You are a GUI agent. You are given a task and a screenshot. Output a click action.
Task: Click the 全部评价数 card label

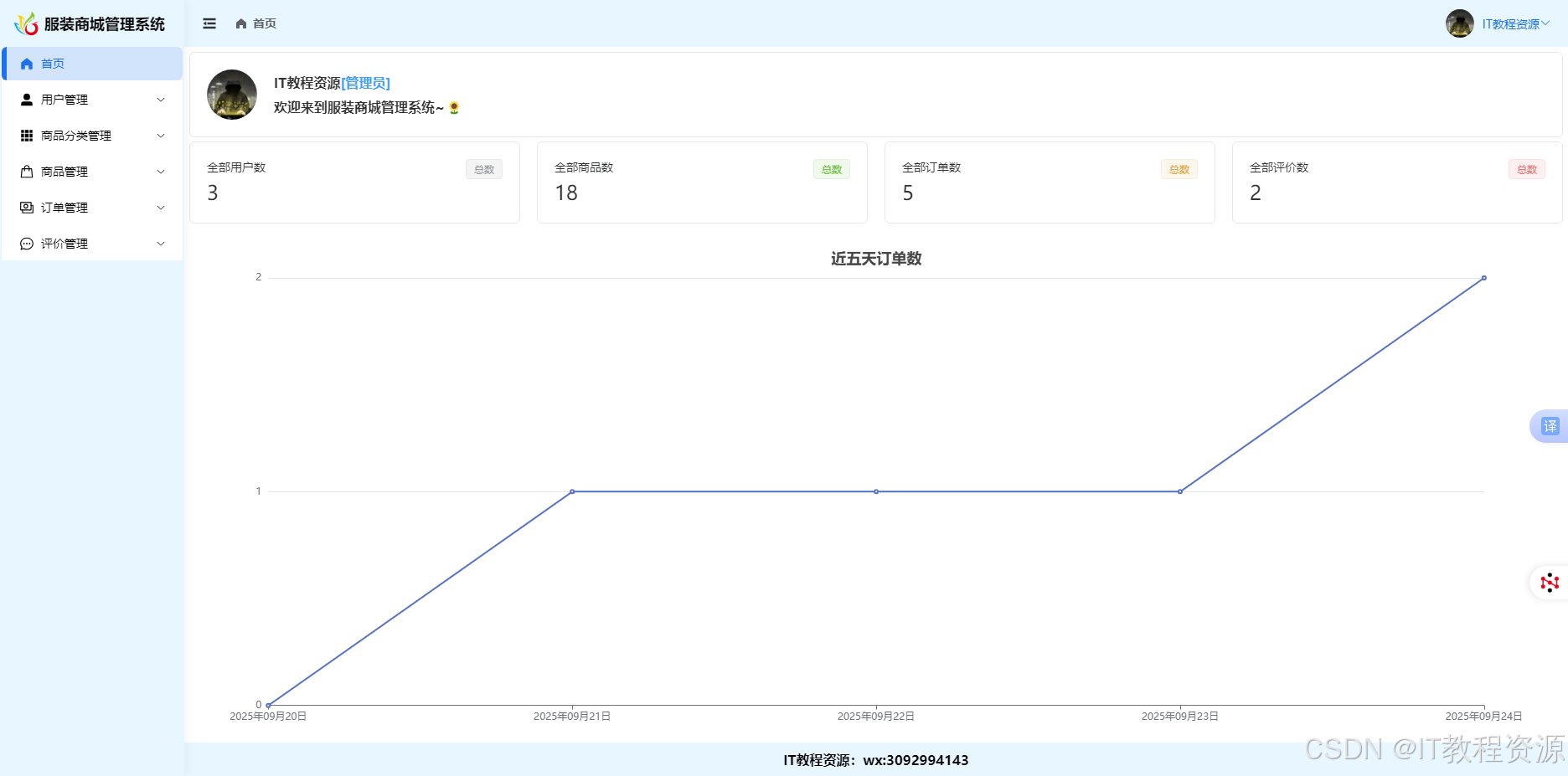click(1279, 167)
